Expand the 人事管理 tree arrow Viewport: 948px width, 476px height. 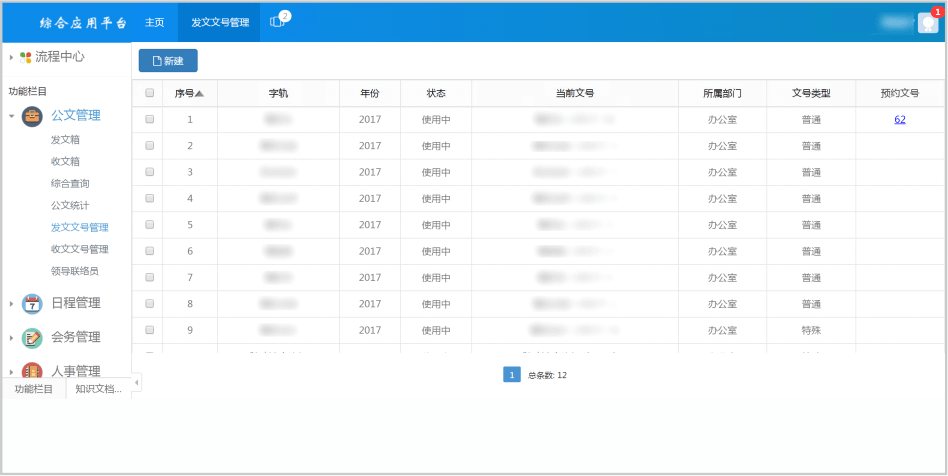point(11,371)
